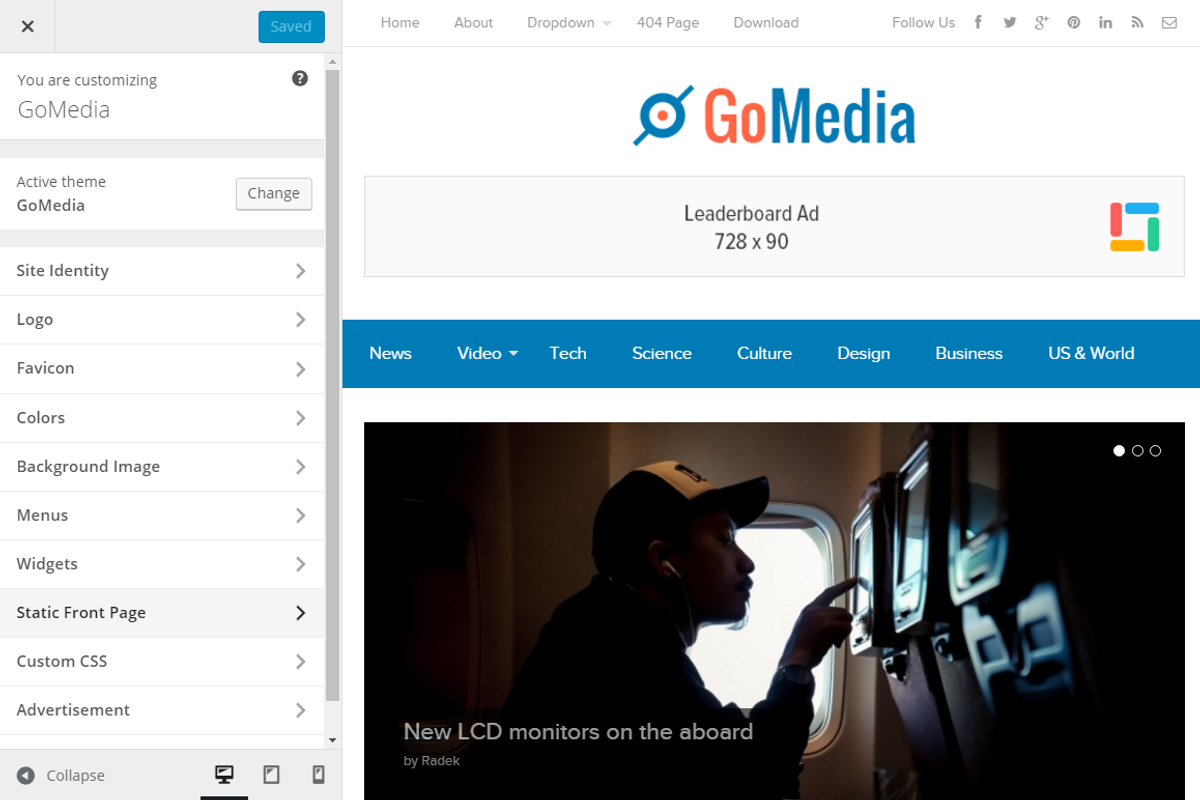Screen dimensions: 1200x800
Task: Select News in the blue navigation bar
Action: point(390,353)
